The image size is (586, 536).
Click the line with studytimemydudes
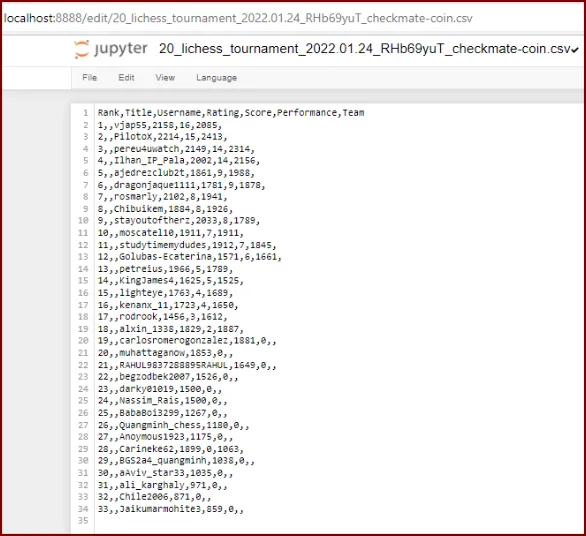(x=187, y=245)
